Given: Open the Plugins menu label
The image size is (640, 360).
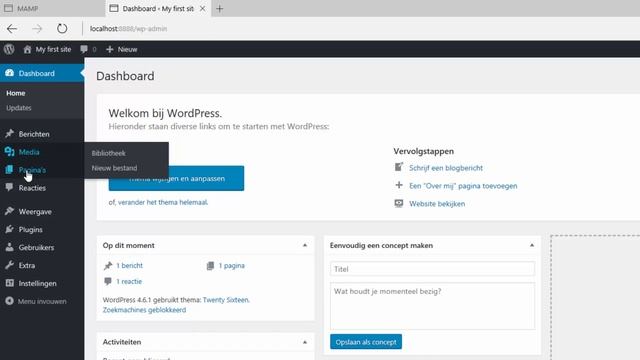Looking at the screenshot, I should (x=31, y=229).
